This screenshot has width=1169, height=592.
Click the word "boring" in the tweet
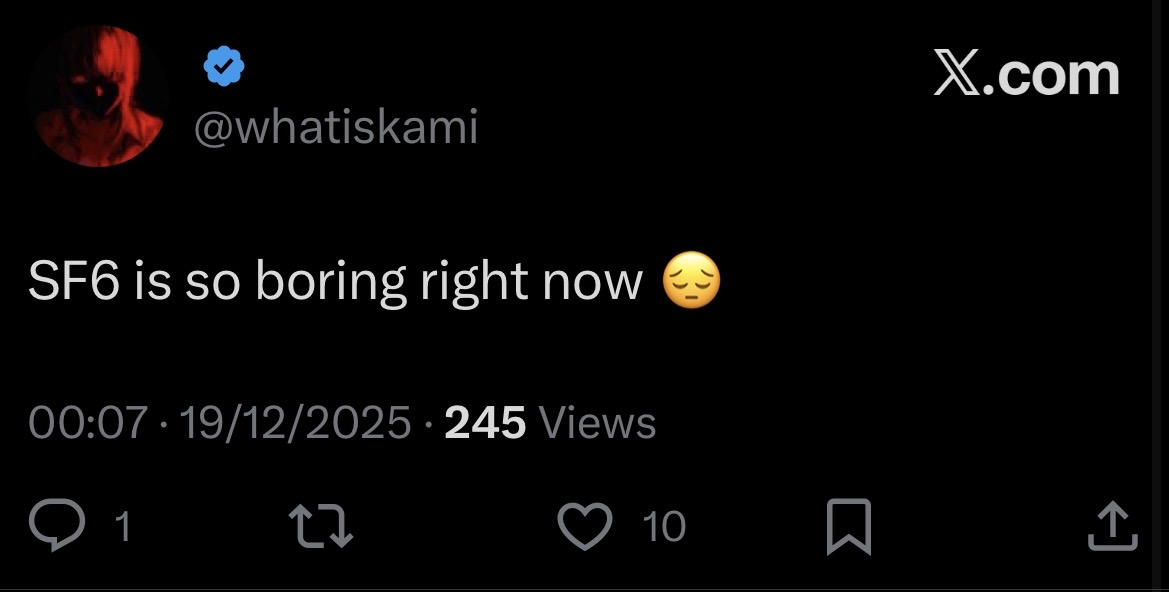tap(329, 284)
